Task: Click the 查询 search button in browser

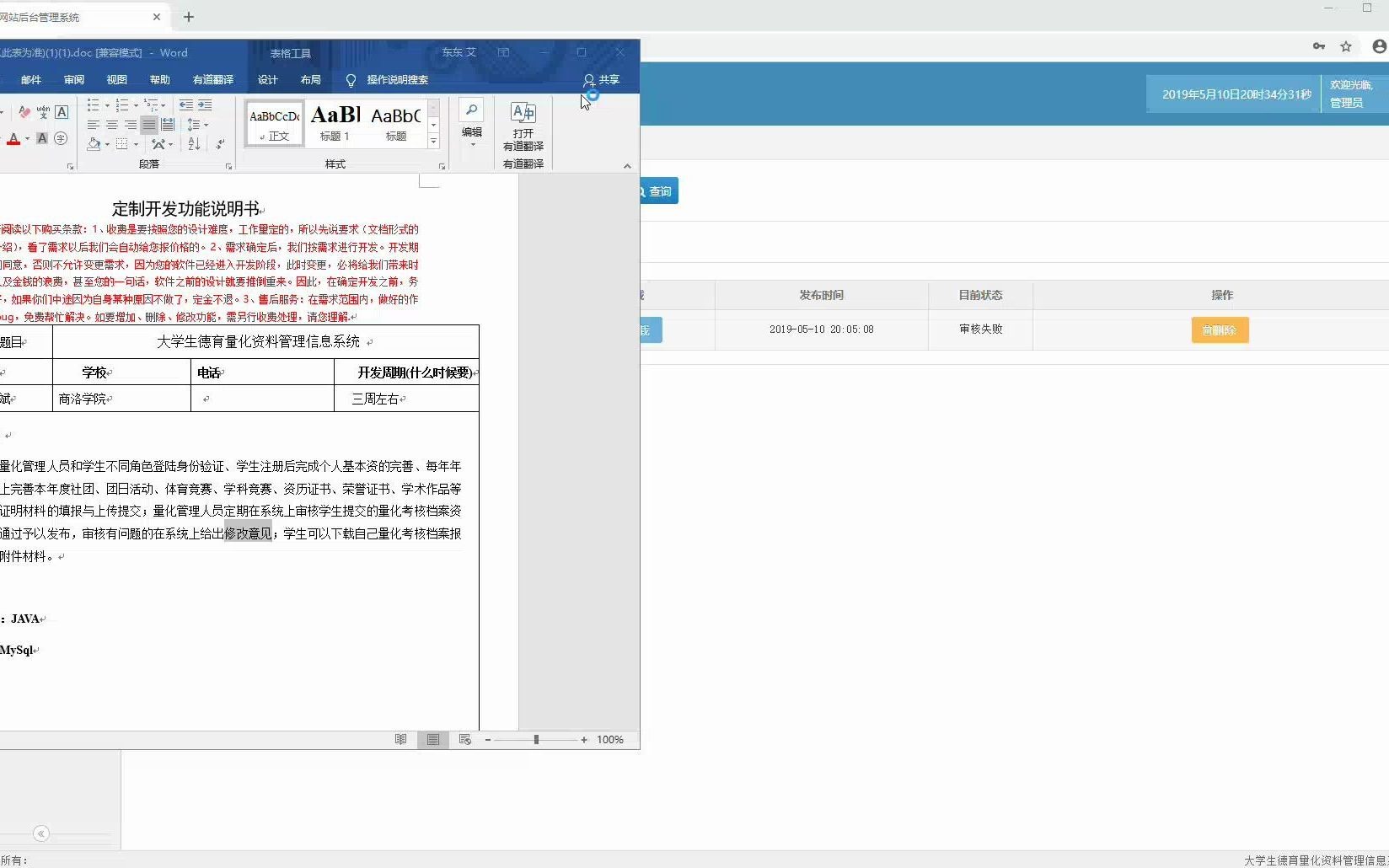Action: click(x=659, y=191)
